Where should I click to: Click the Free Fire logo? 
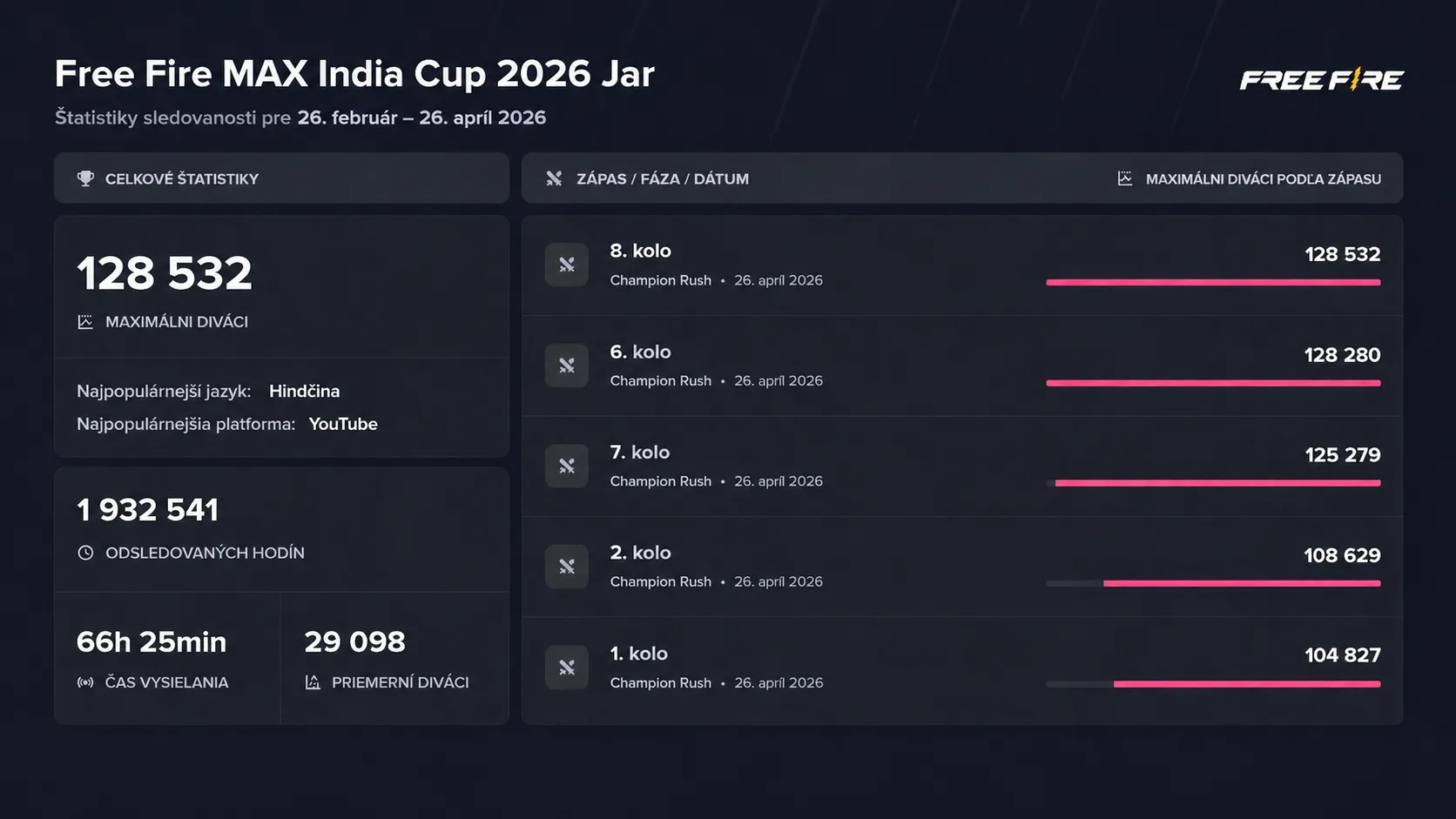(x=1321, y=80)
